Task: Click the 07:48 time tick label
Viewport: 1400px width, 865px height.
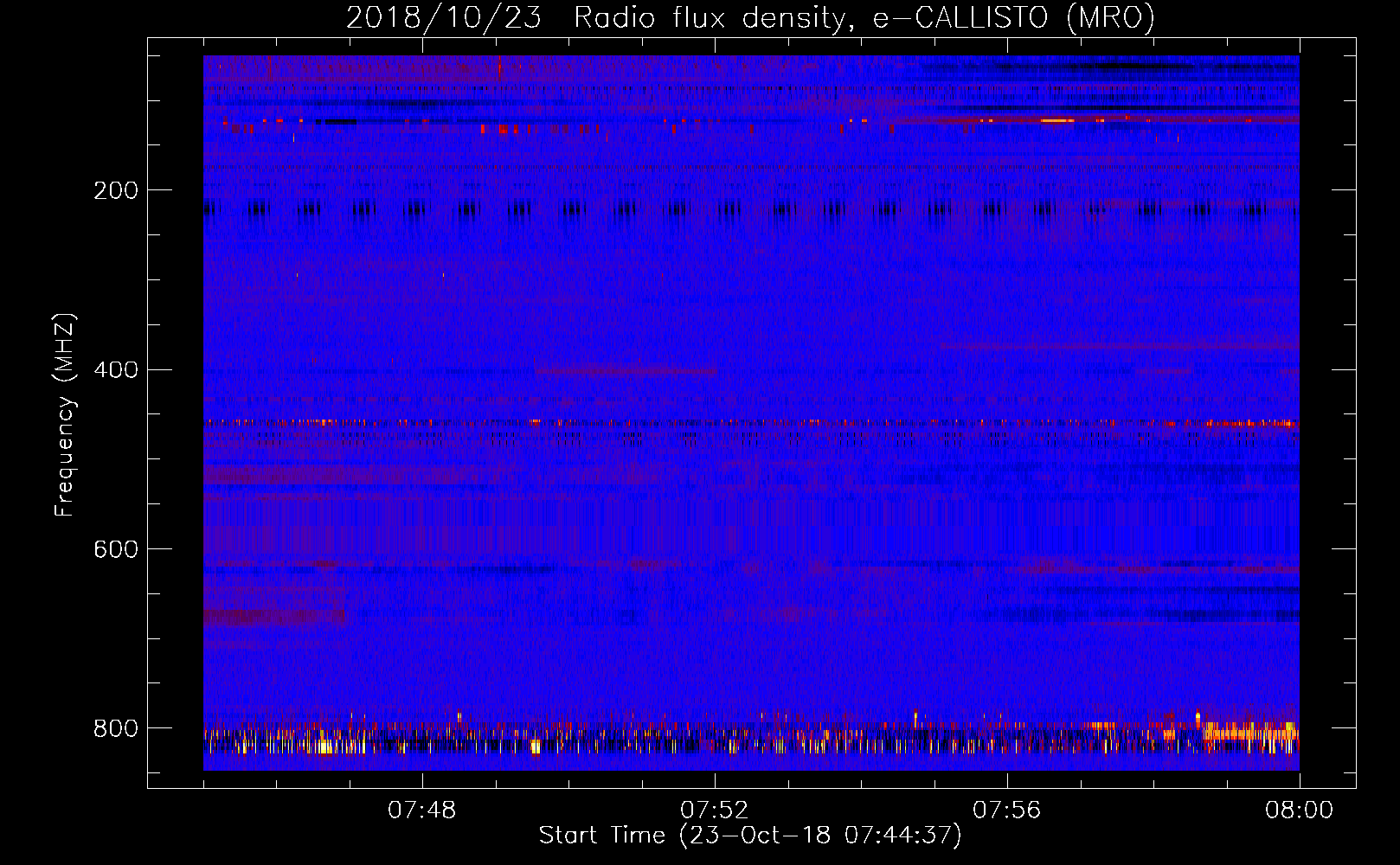Action: [422, 811]
